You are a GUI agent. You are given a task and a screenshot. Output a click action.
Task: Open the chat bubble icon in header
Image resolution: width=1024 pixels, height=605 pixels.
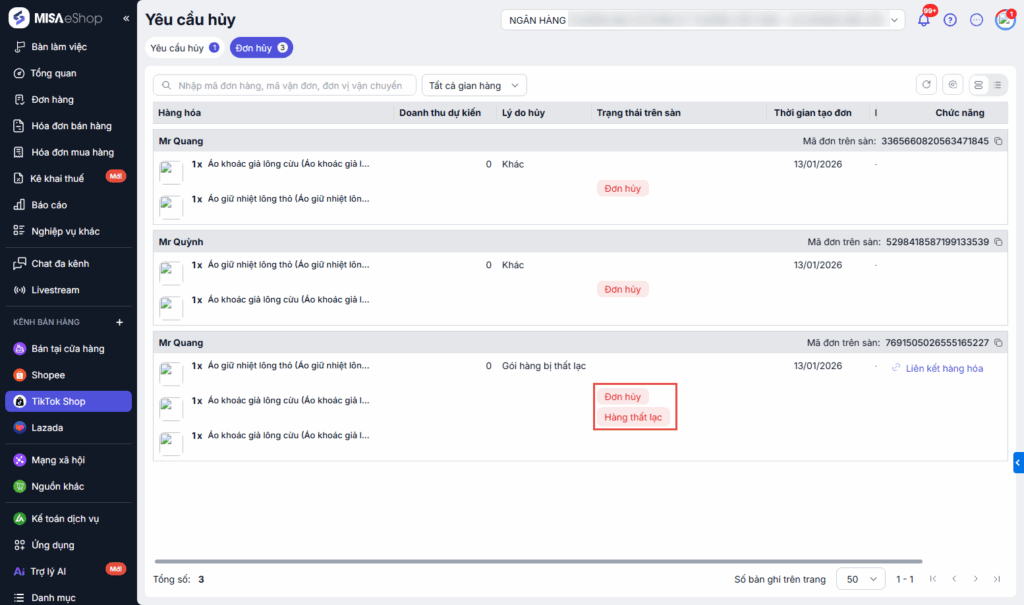(976, 20)
